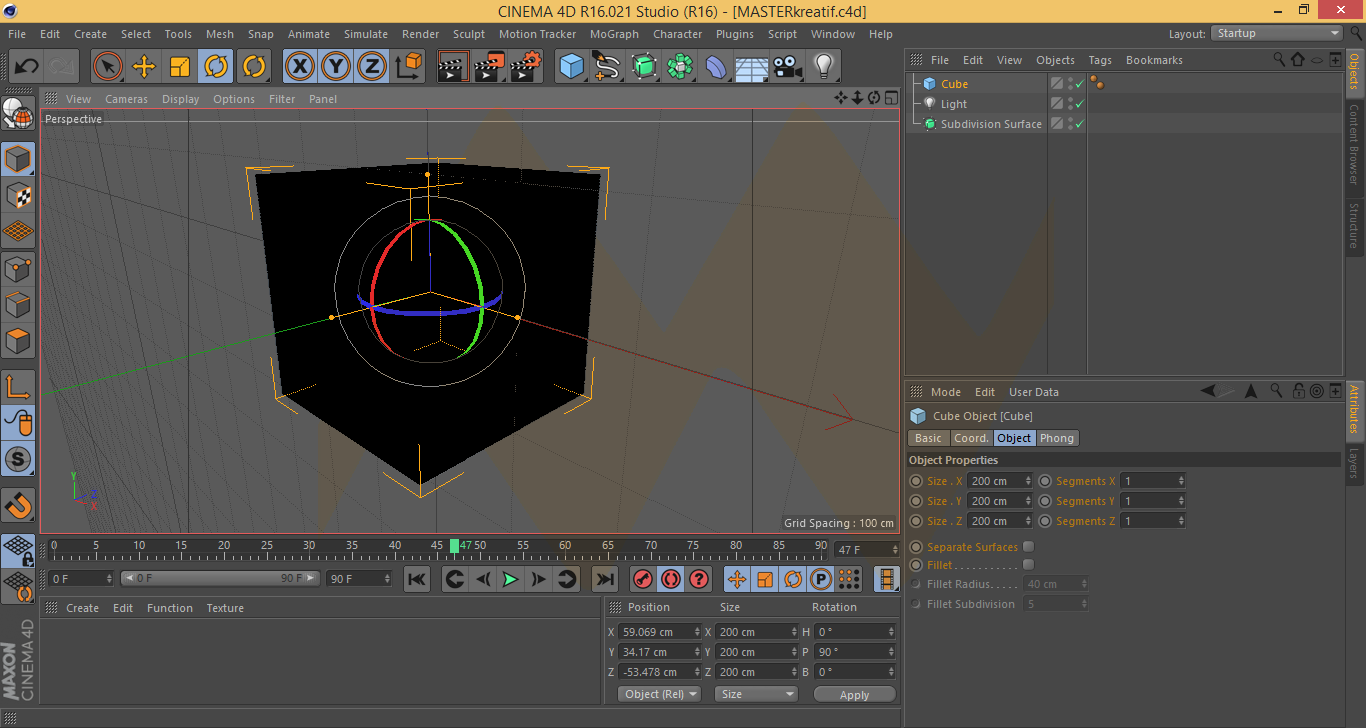Open the MoGraph menu
This screenshot has width=1366, height=728.
pyautogui.click(x=614, y=34)
